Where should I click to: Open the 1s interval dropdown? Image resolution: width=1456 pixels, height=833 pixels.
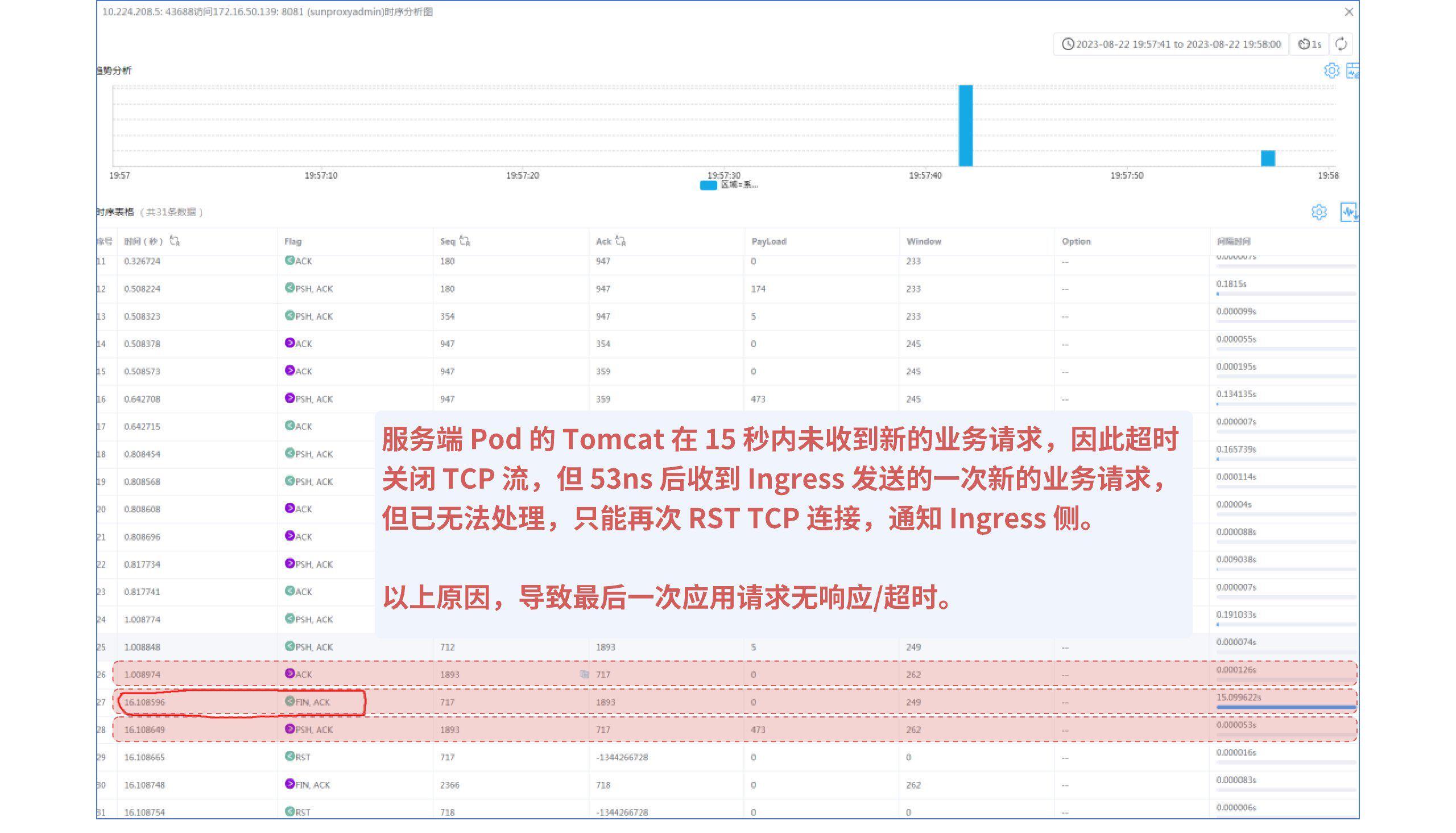(x=1313, y=43)
